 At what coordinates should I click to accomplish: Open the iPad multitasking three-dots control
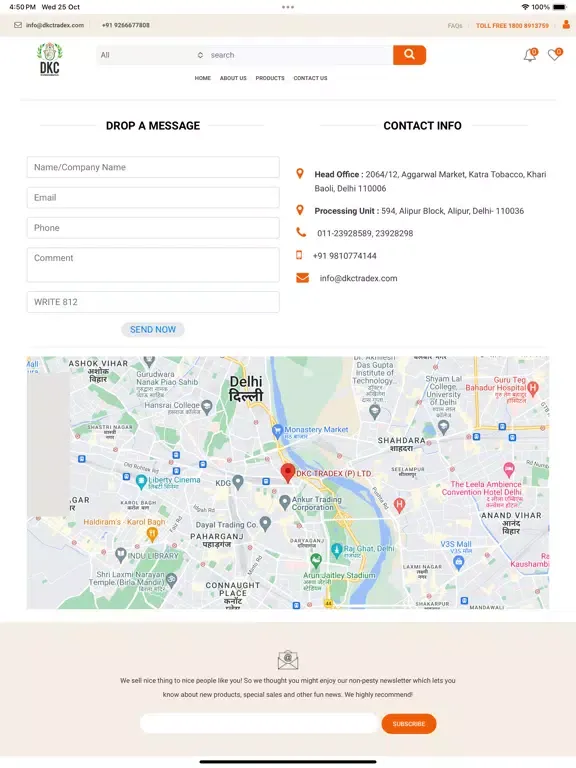tap(288, 7)
